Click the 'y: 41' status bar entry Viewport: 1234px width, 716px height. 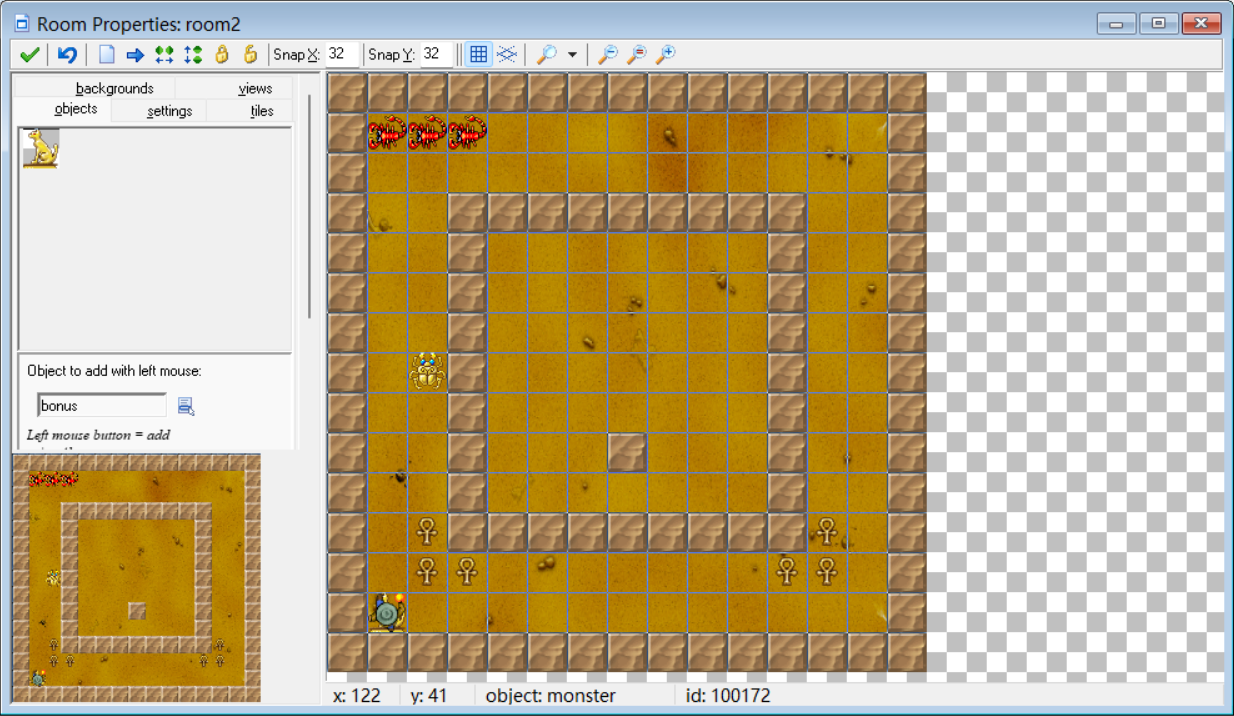point(430,695)
